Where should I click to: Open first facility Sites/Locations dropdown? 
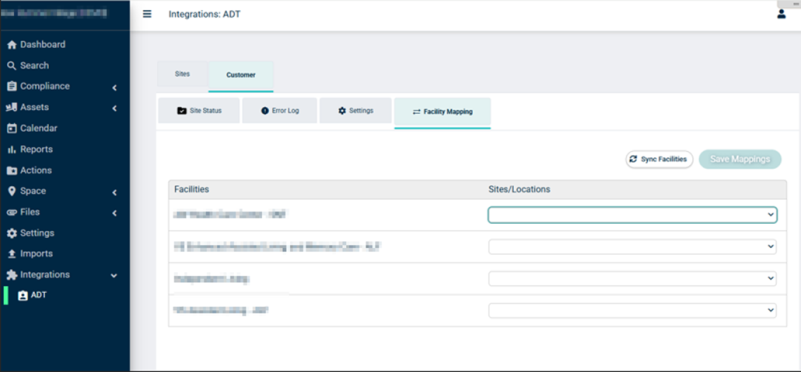point(632,215)
